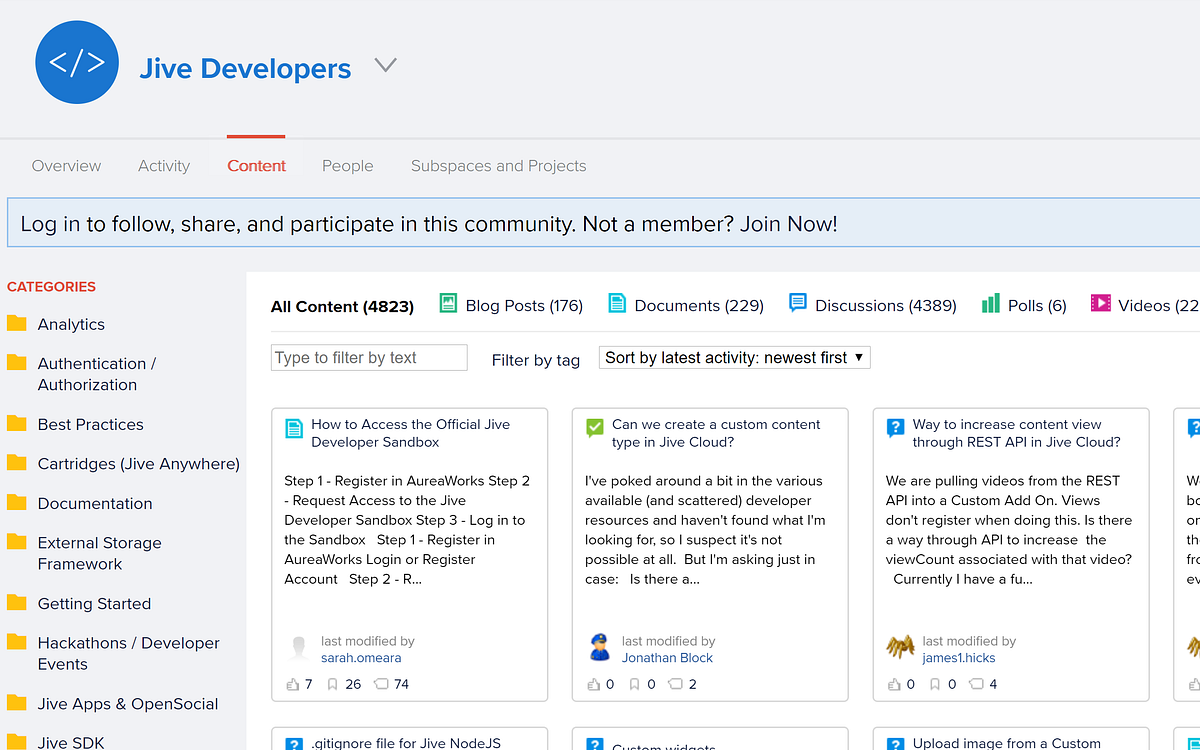This screenshot has width=1200, height=750.
Task: Click the comment bubble icon on the Sandbox card
Action: 381,683
